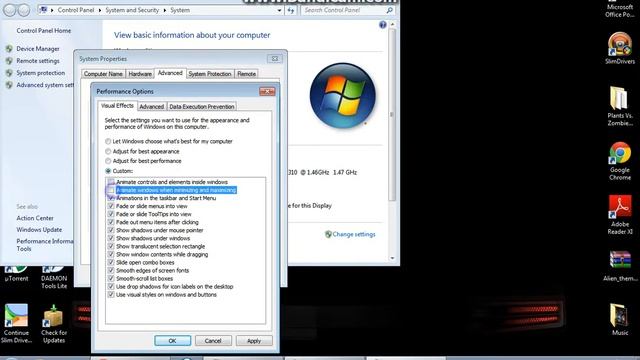This screenshot has width=640, height=360.
Task: Open the uTorrent desktop shortcut
Action: (16, 274)
